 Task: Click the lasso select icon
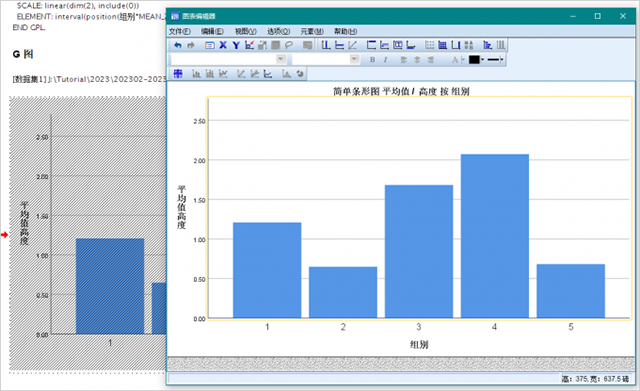click(x=289, y=45)
